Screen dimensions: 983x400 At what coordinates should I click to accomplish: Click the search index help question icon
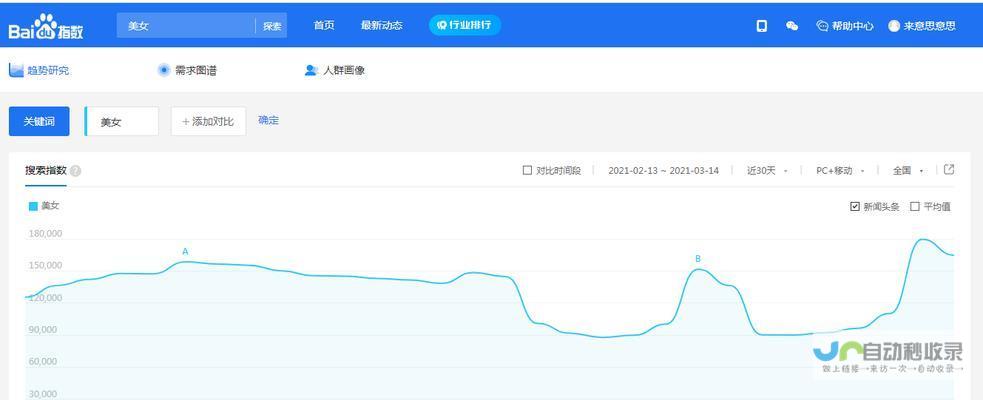click(x=75, y=171)
